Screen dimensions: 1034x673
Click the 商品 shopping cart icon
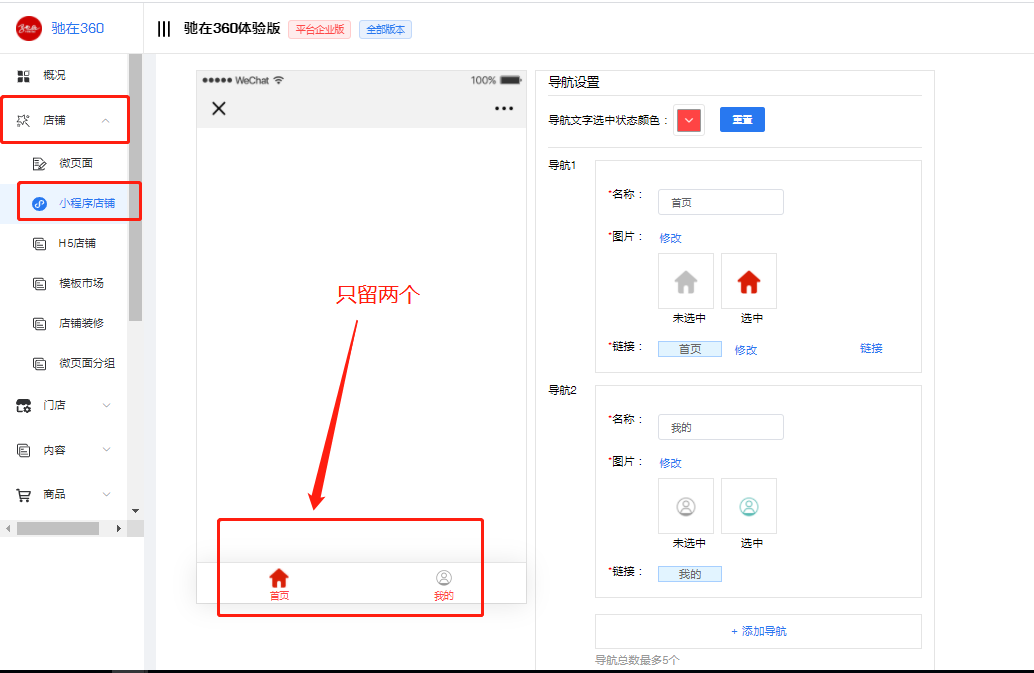24,495
